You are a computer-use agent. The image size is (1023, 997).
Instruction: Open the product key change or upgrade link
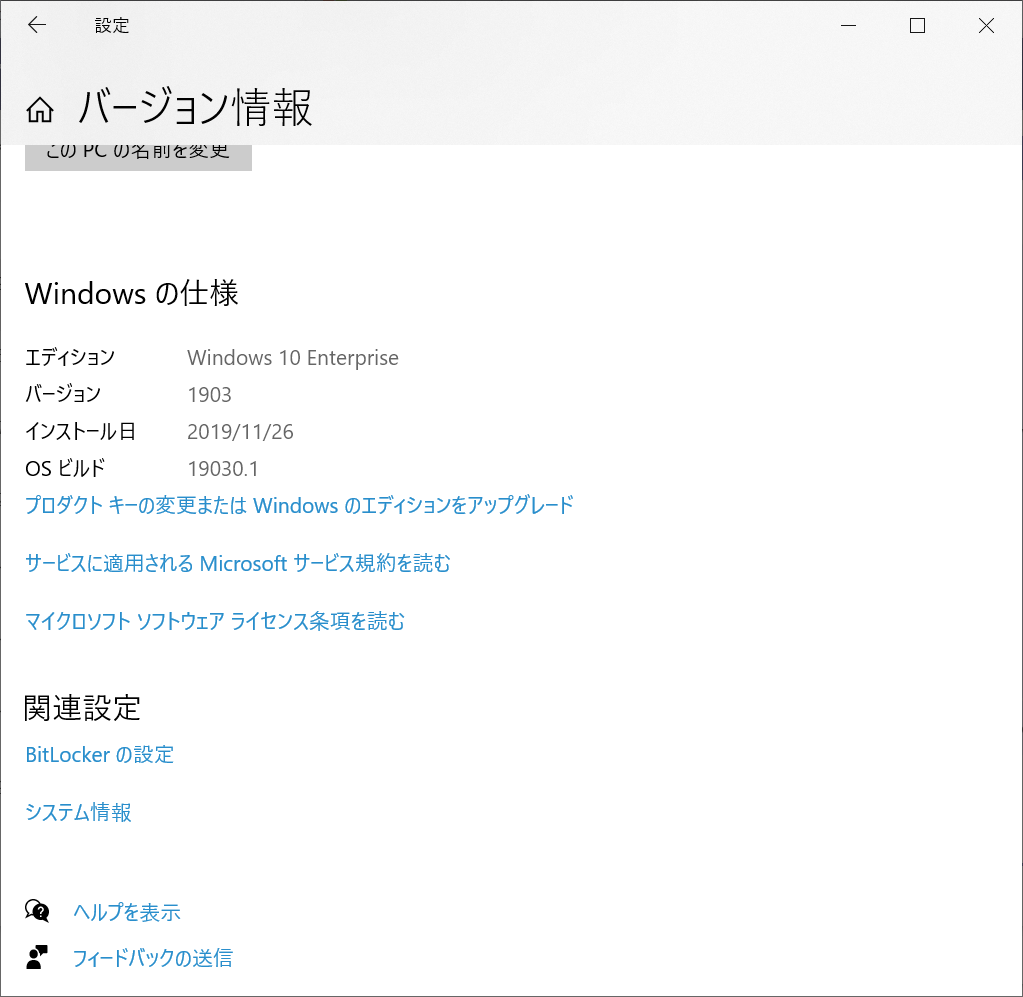299,505
